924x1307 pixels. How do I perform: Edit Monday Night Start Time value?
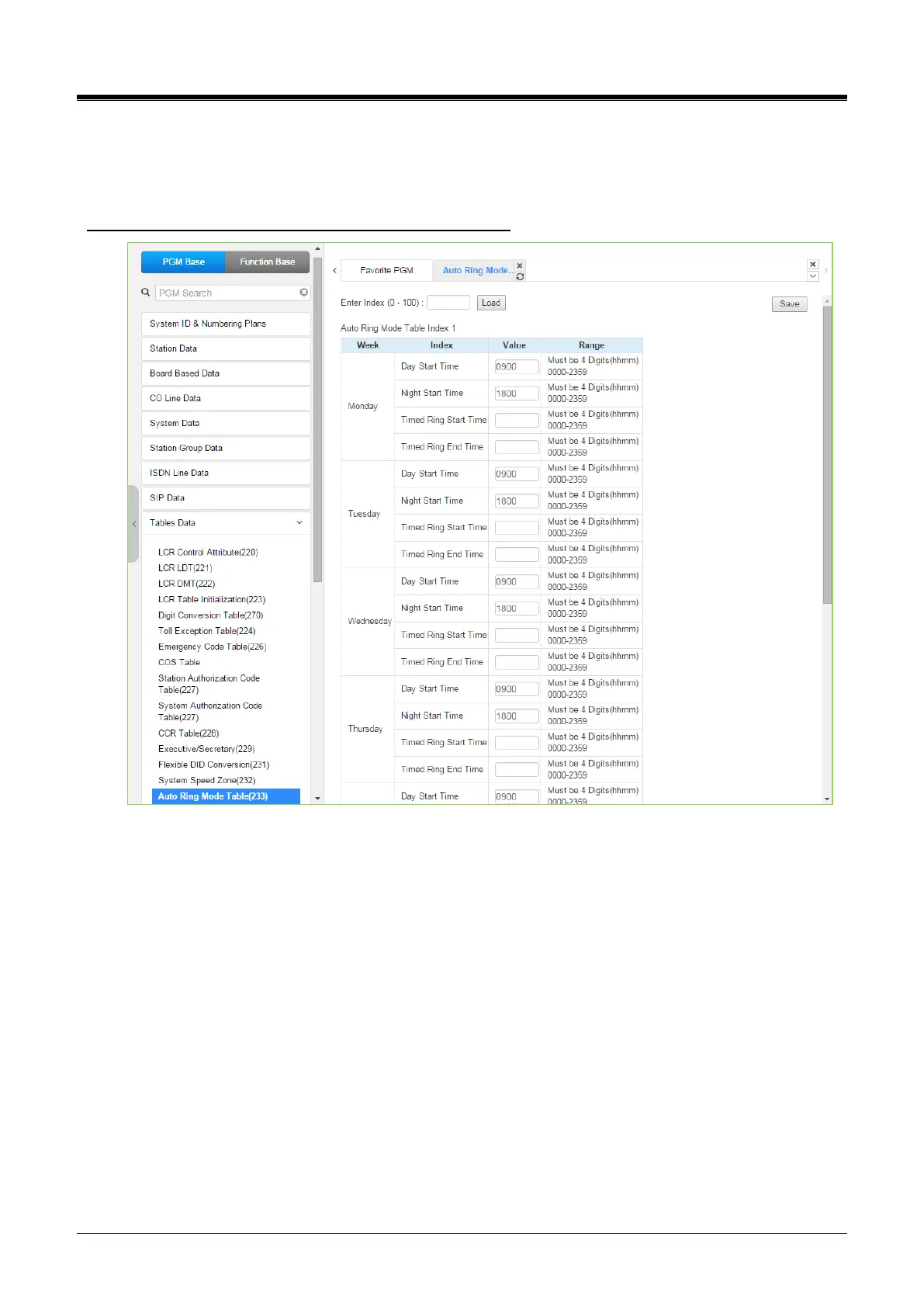tap(517, 393)
